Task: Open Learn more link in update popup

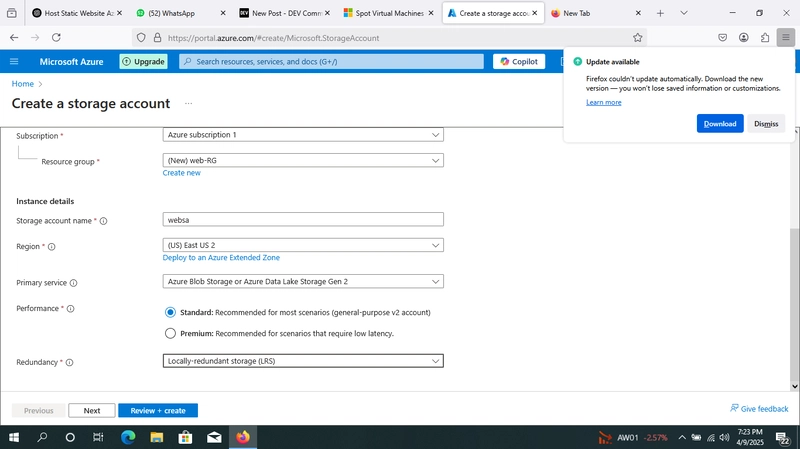Action: 604,102
